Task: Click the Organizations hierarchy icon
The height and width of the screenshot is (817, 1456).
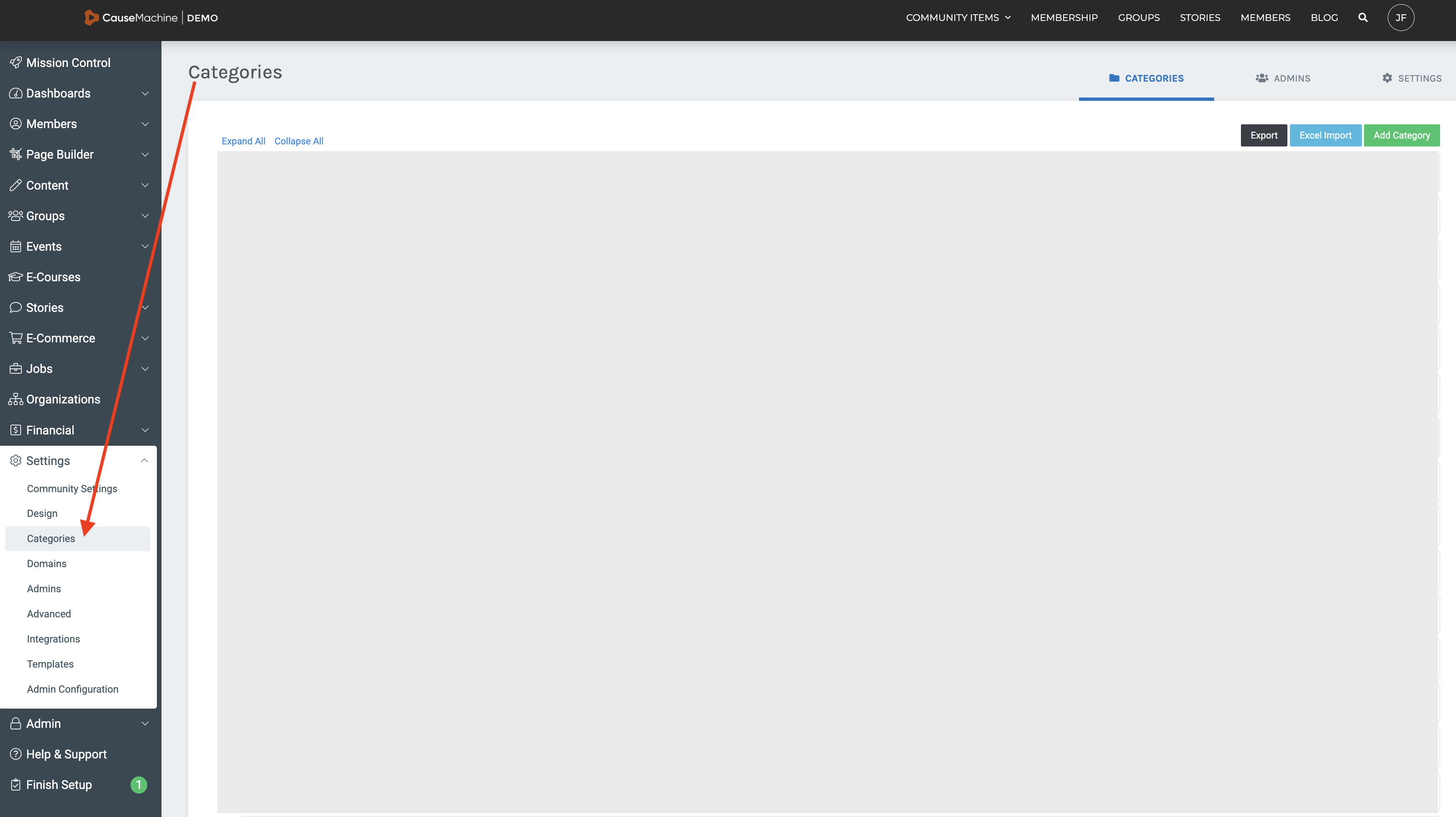Action: (x=16, y=399)
